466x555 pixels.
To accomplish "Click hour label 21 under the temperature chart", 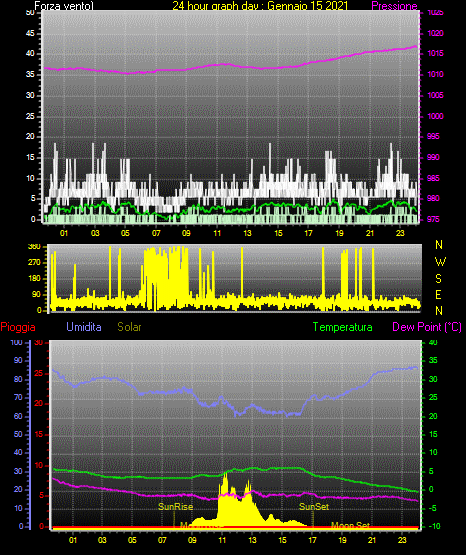I will tap(372, 540).
